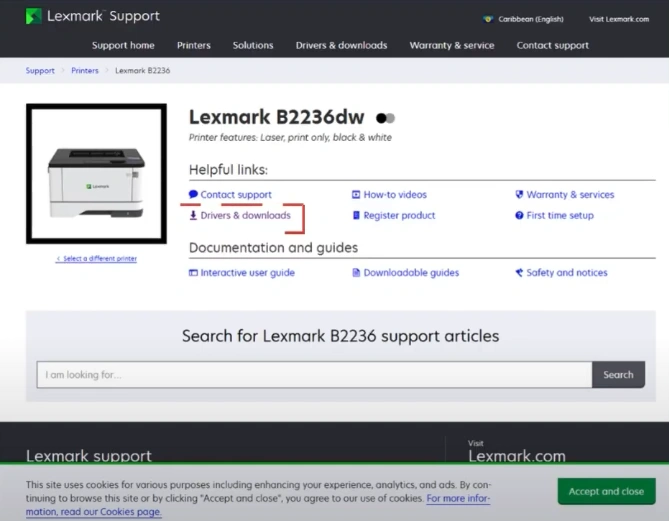Click the Warranty & services shield icon
This screenshot has width=669, height=521.
click(519, 195)
